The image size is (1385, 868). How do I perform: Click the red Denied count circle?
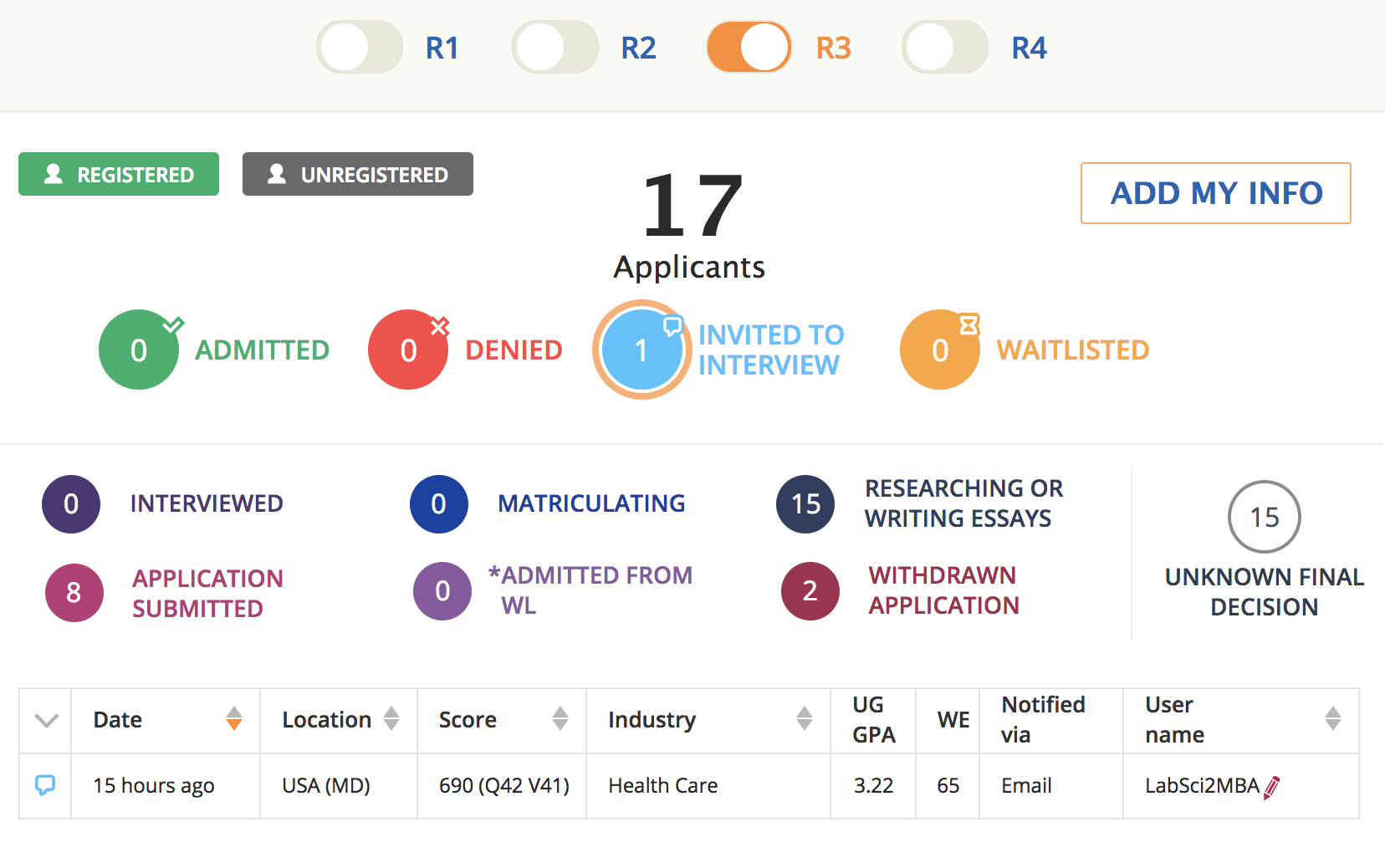click(408, 350)
